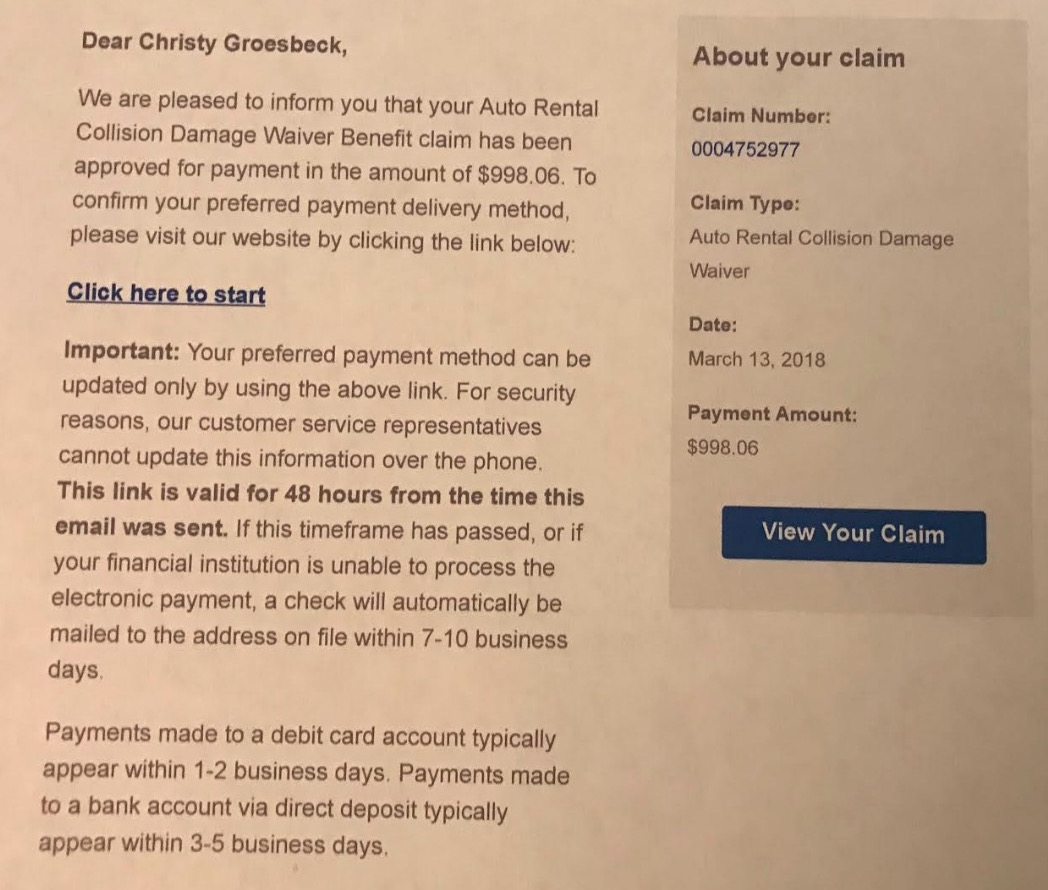Viewport: 1048px width, 890px height.
Task: Click the 'Date:' label in sidebar
Action: pos(713,324)
